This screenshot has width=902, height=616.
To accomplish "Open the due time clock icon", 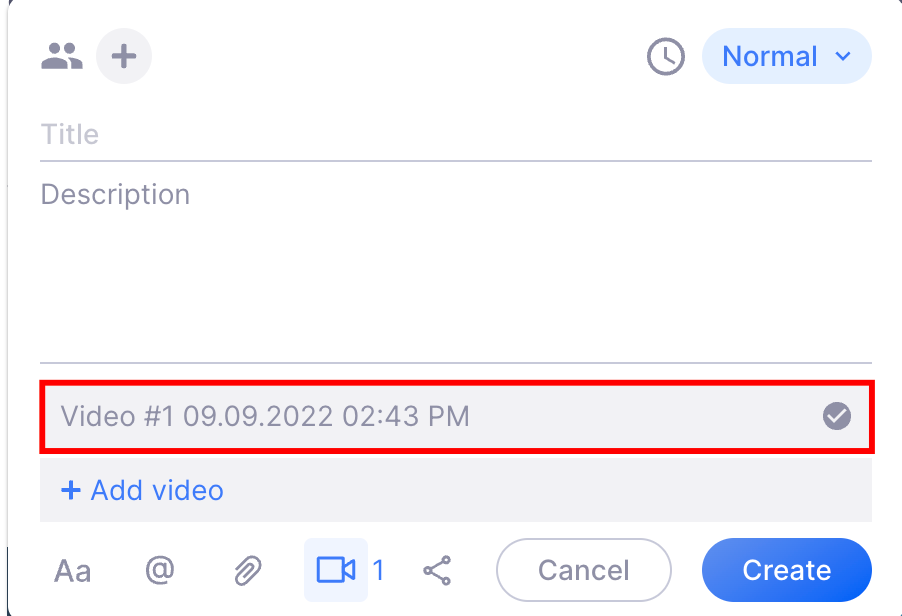I will click(666, 56).
